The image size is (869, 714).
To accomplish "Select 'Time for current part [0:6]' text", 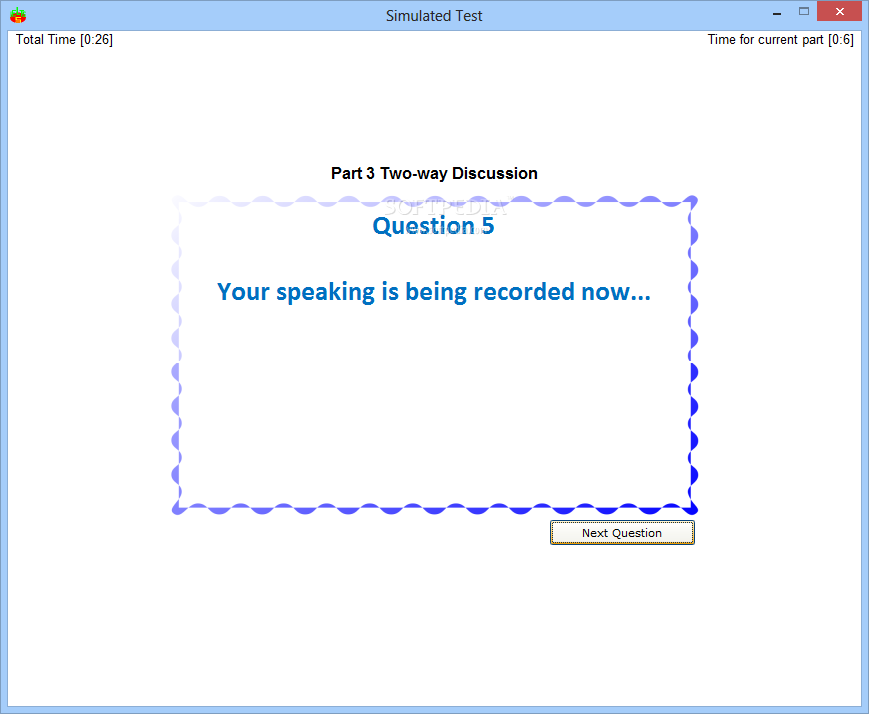I will [x=780, y=40].
